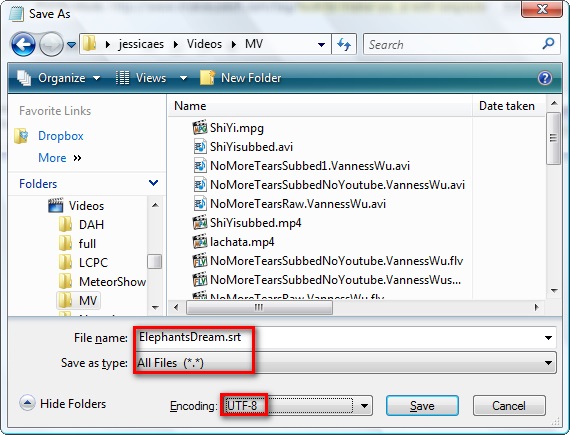This screenshot has height=435, width=570.
Task: Select jessicaes in the address path
Action: pyautogui.click(x=141, y=44)
